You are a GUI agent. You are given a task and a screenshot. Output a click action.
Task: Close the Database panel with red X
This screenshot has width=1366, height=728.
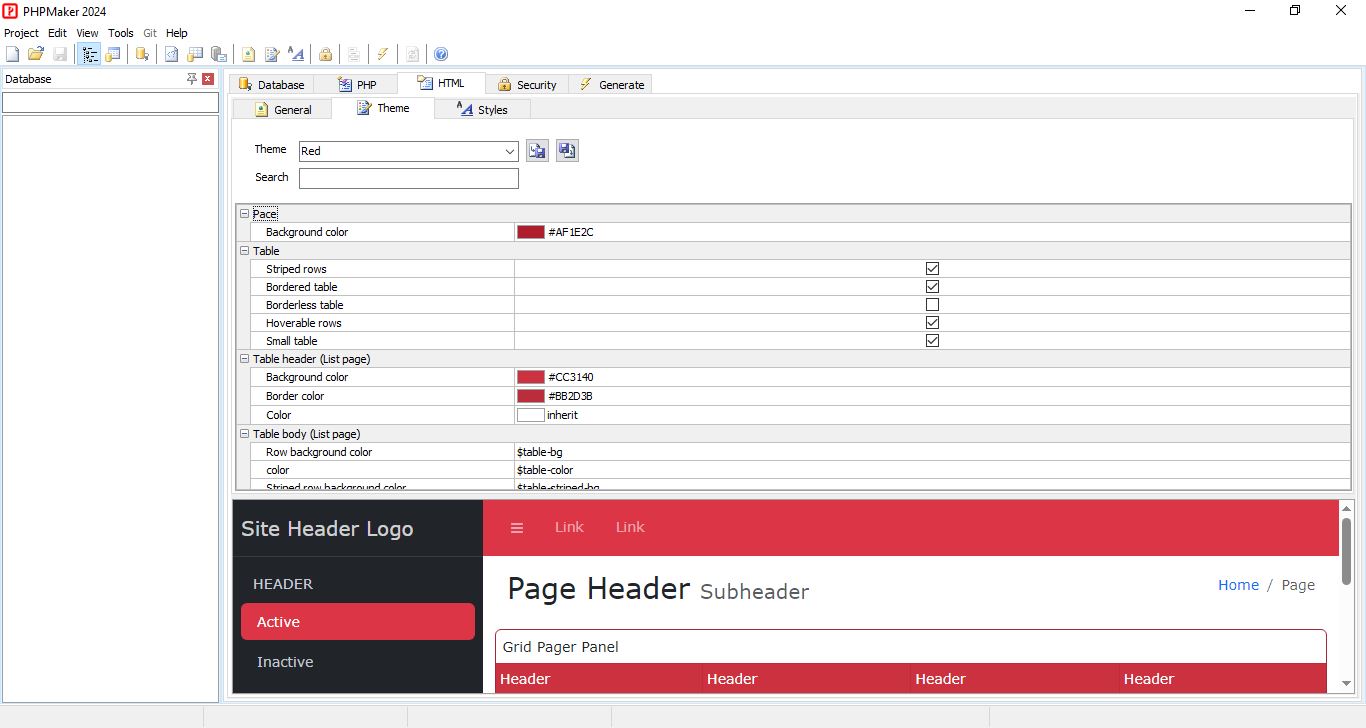tap(208, 79)
